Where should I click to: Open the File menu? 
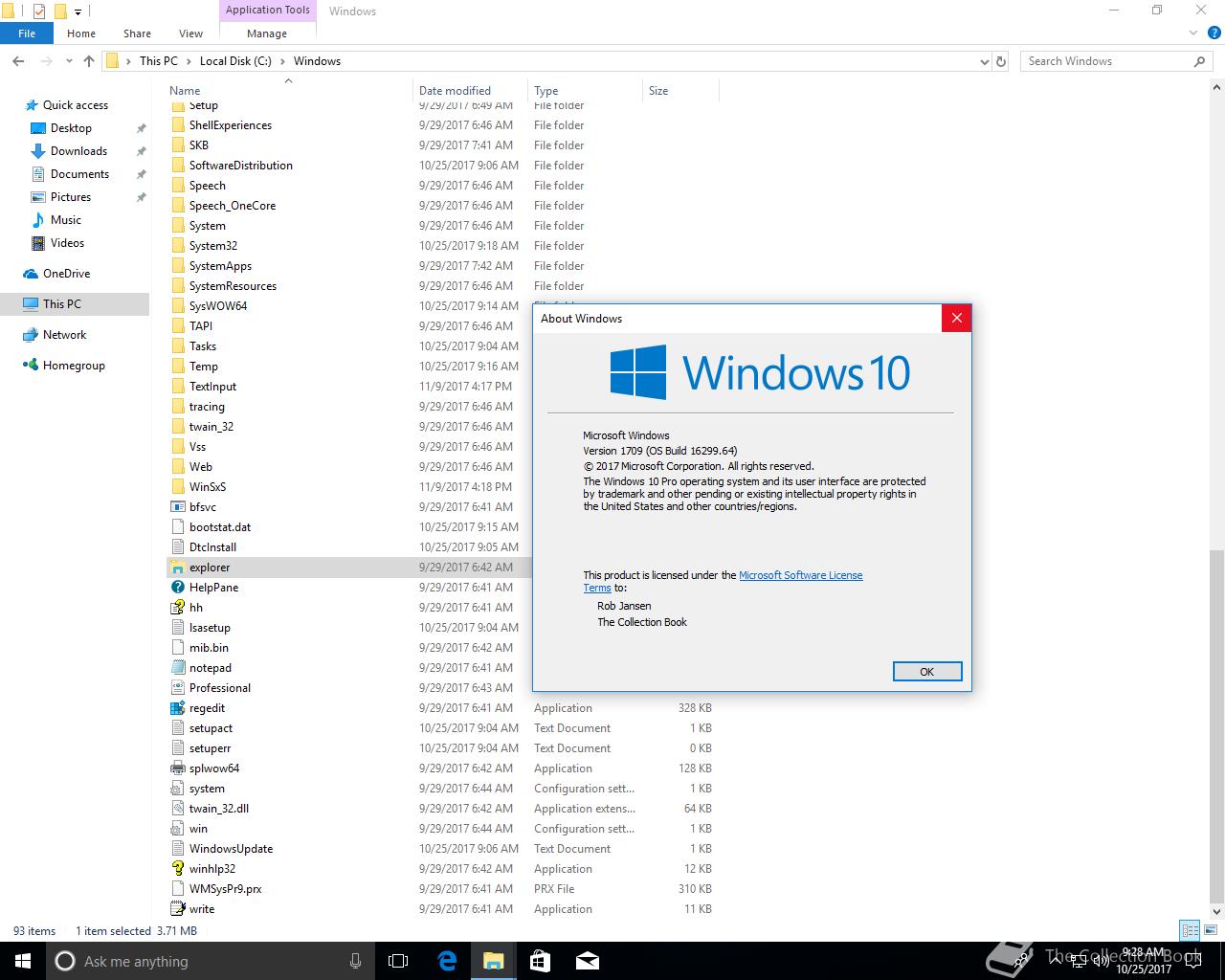point(27,33)
